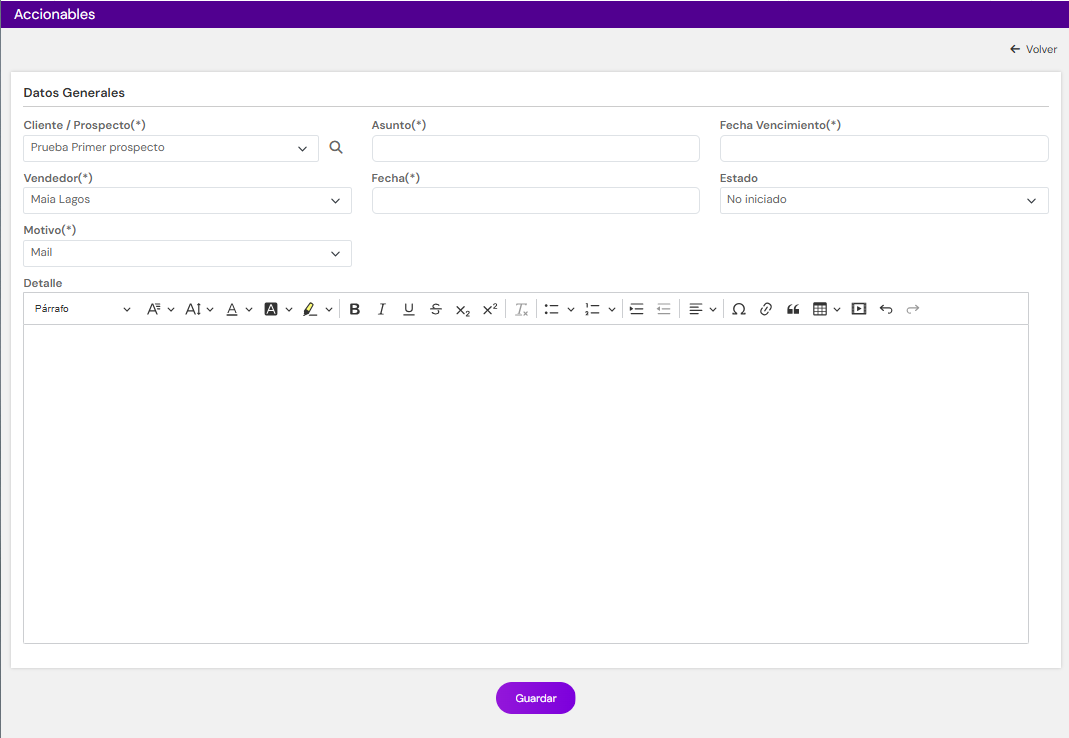
Task: Insert media with the video icon
Action: (x=859, y=309)
